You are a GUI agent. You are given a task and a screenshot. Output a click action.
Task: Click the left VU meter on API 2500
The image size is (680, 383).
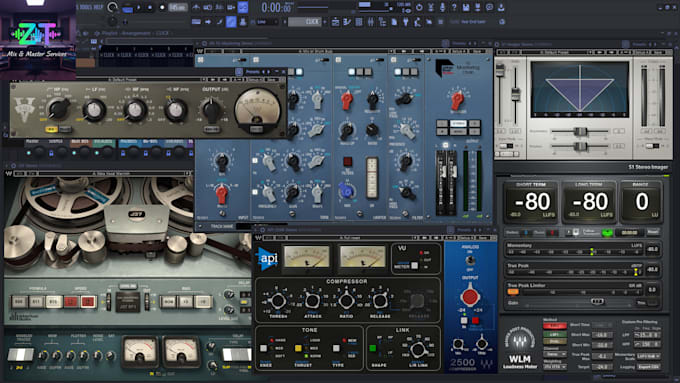[307, 257]
